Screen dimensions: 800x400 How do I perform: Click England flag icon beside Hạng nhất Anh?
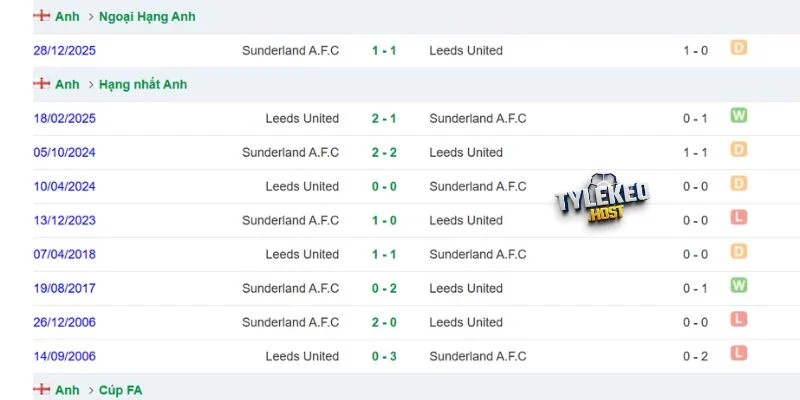click(x=41, y=84)
